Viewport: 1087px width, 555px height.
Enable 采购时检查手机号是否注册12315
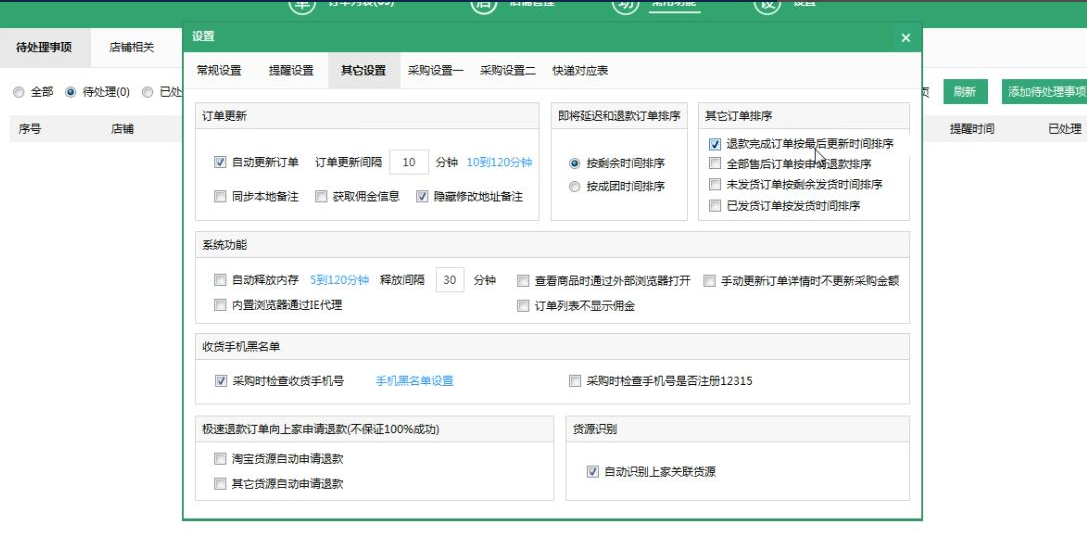click(x=575, y=381)
